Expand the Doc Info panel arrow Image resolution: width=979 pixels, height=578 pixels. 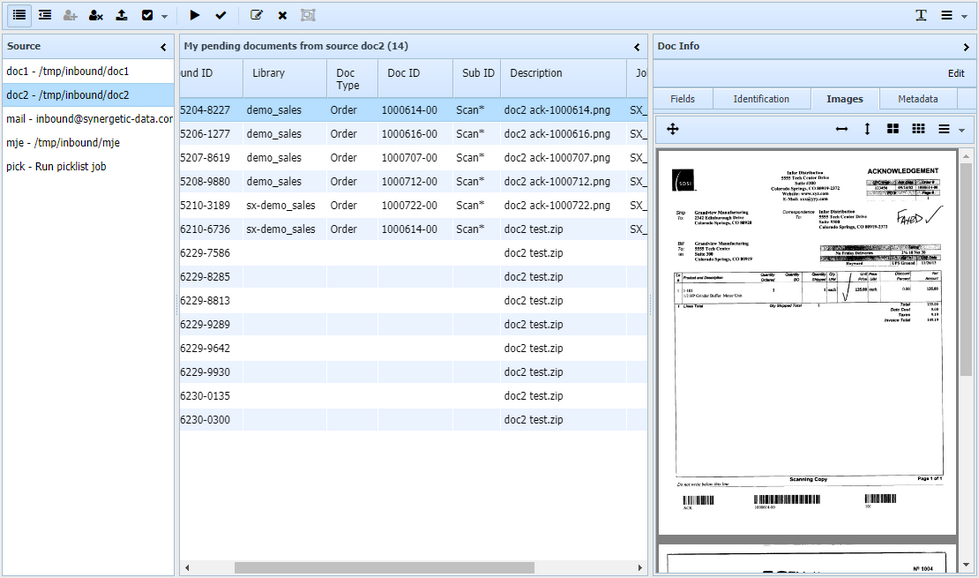point(966,47)
